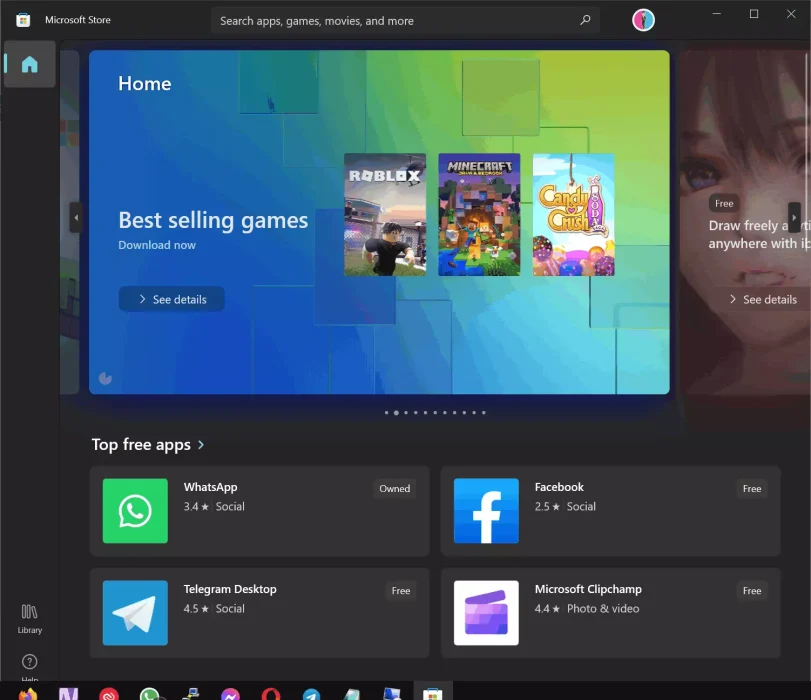Click the WhatsApp app icon

click(x=135, y=511)
